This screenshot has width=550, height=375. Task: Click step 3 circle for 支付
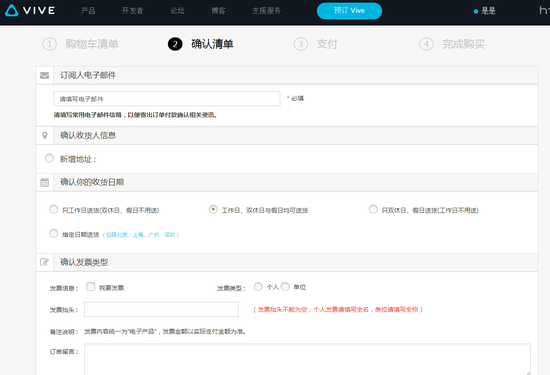[x=301, y=44]
